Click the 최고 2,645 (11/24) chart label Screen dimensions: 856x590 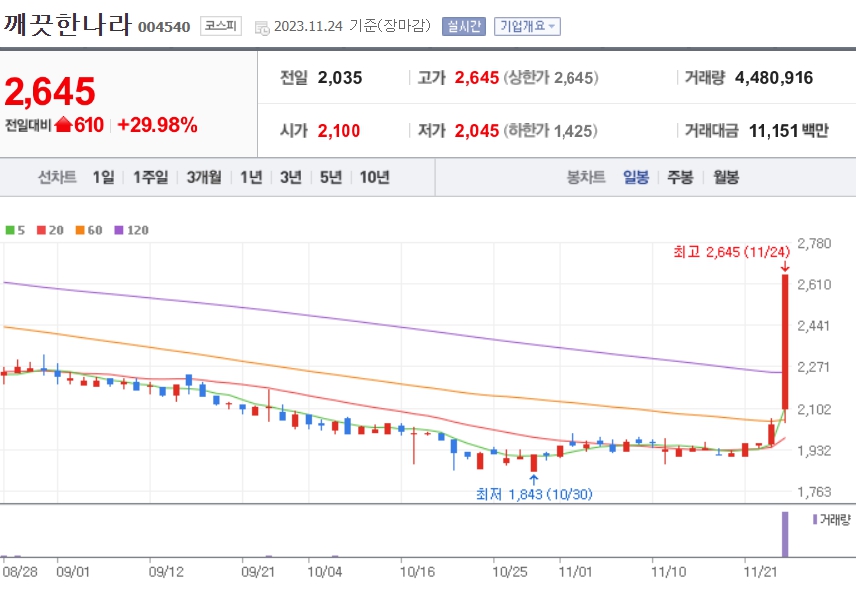coord(732,252)
